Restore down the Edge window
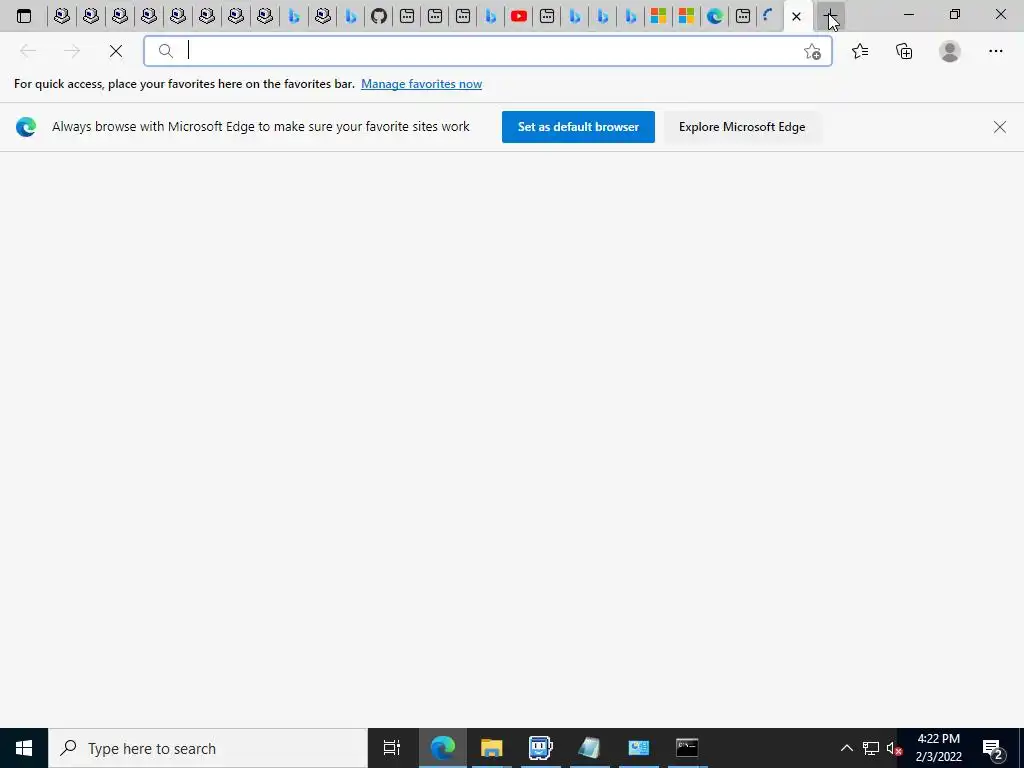The height and width of the screenshot is (768, 1024). 955,14
